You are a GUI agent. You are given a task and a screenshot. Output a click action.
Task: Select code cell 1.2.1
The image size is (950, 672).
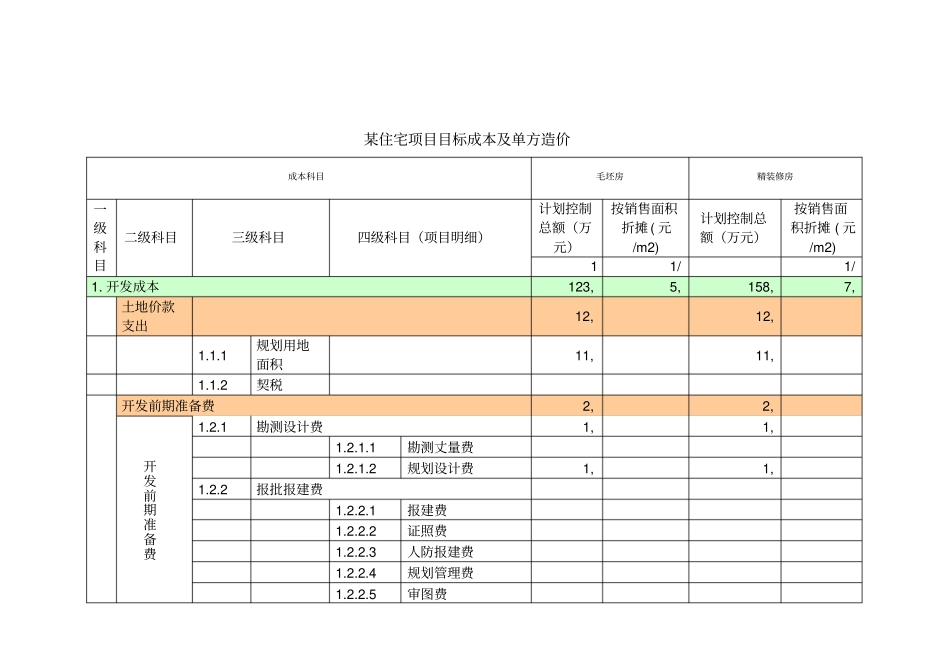point(221,427)
